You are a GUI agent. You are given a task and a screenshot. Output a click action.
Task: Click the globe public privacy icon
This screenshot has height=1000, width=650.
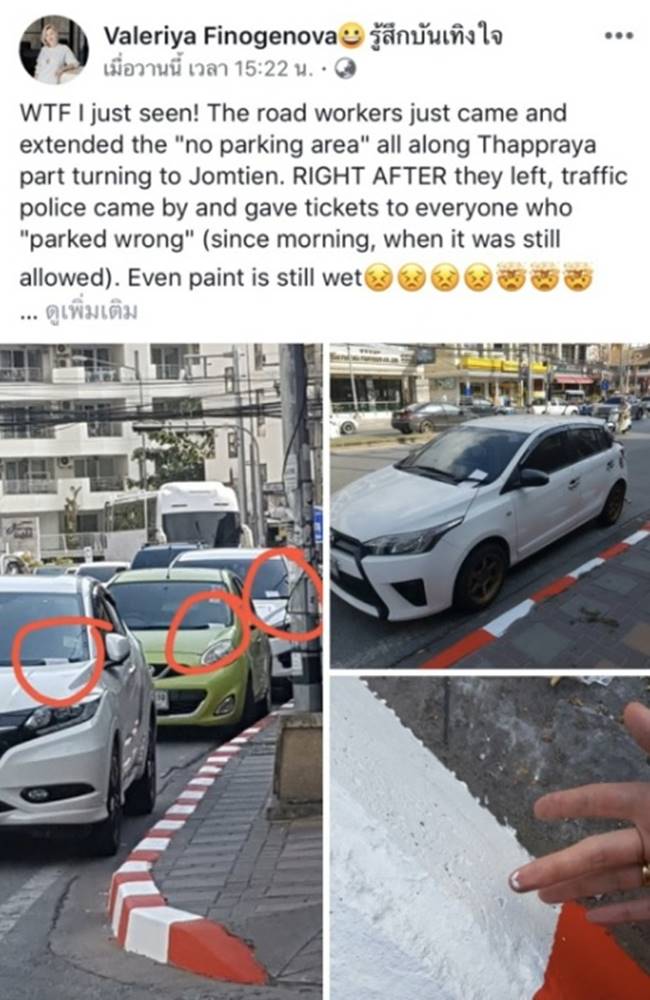(x=345, y=68)
